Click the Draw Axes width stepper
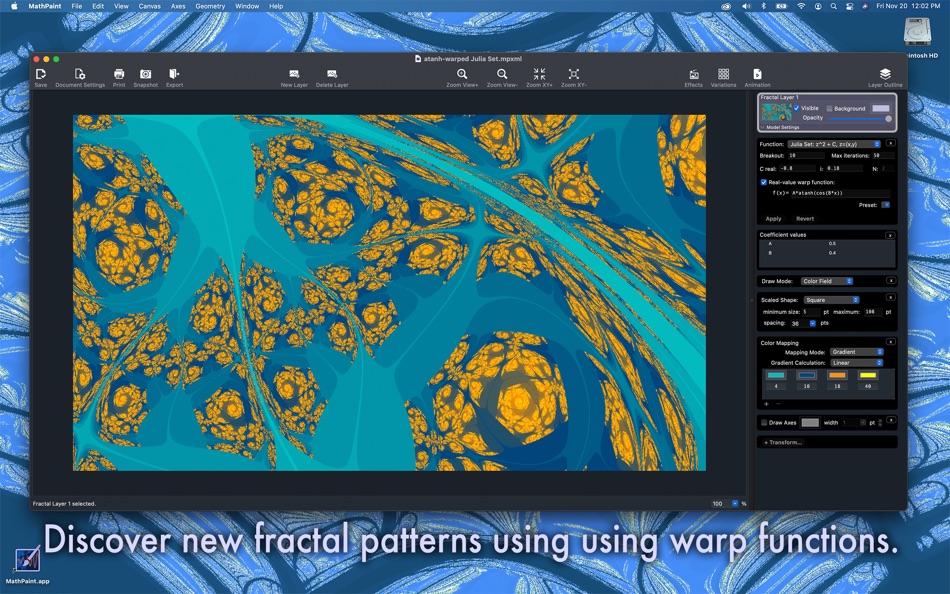The image size is (950, 594). tap(880, 422)
